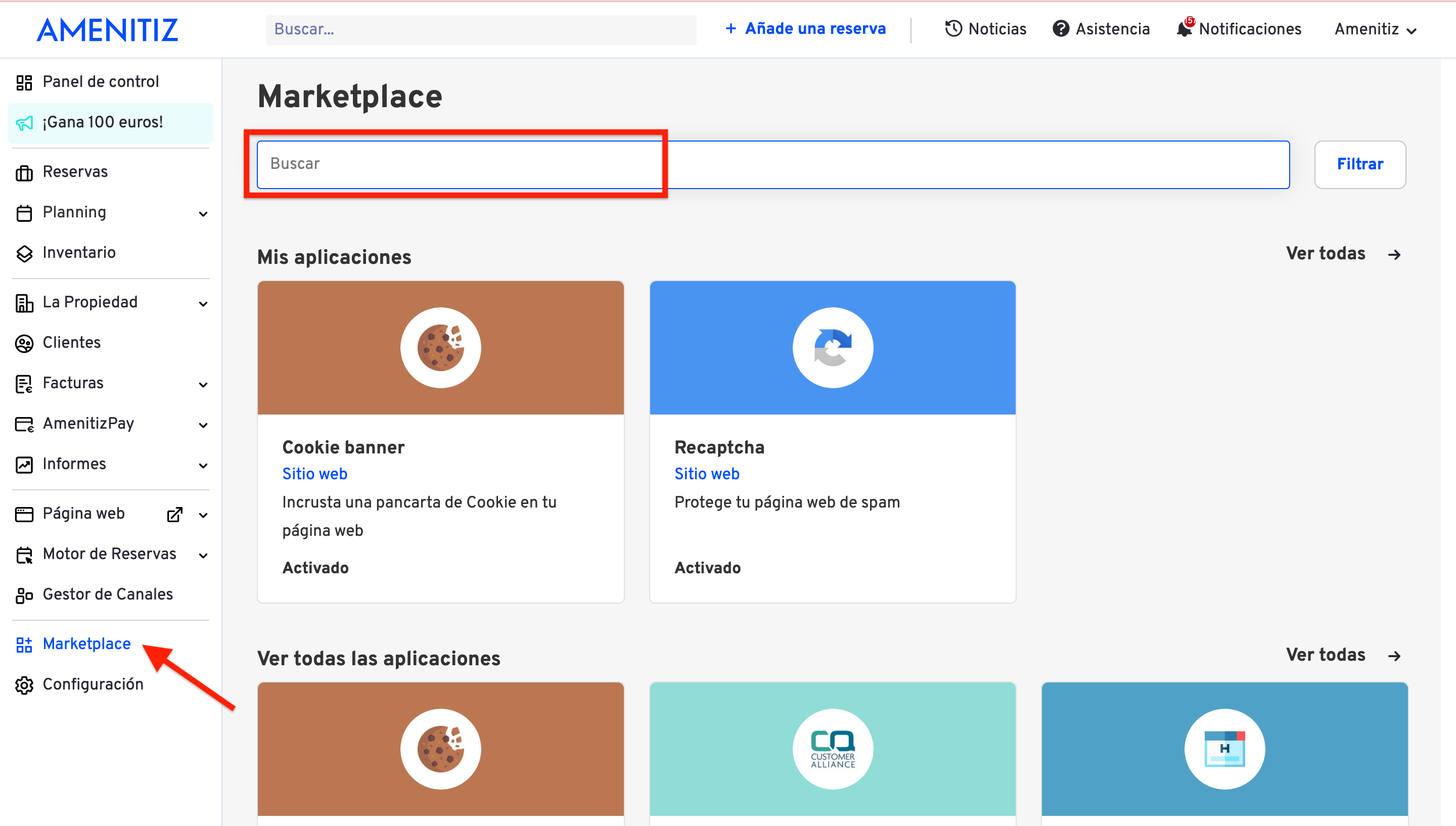Image resolution: width=1456 pixels, height=826 pixels.
Task: Click the top Buscar... search field
Action: coord(481,29)
